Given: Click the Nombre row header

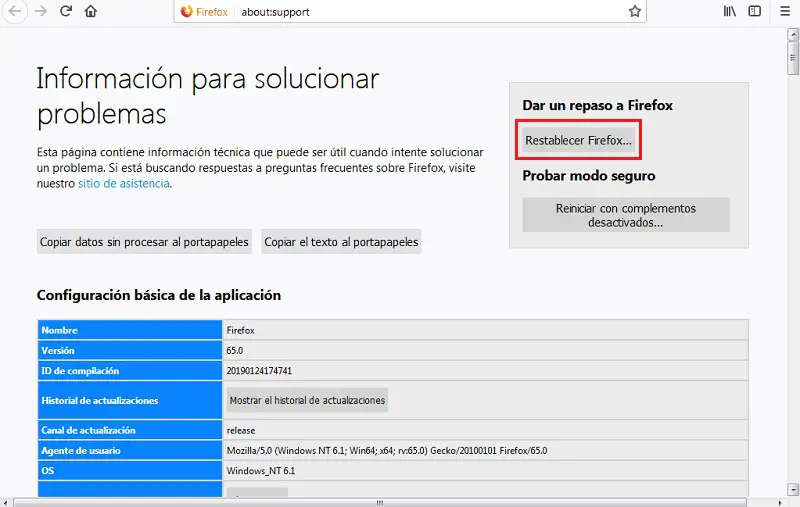Looking at the screenshot, I should [130, 330].
